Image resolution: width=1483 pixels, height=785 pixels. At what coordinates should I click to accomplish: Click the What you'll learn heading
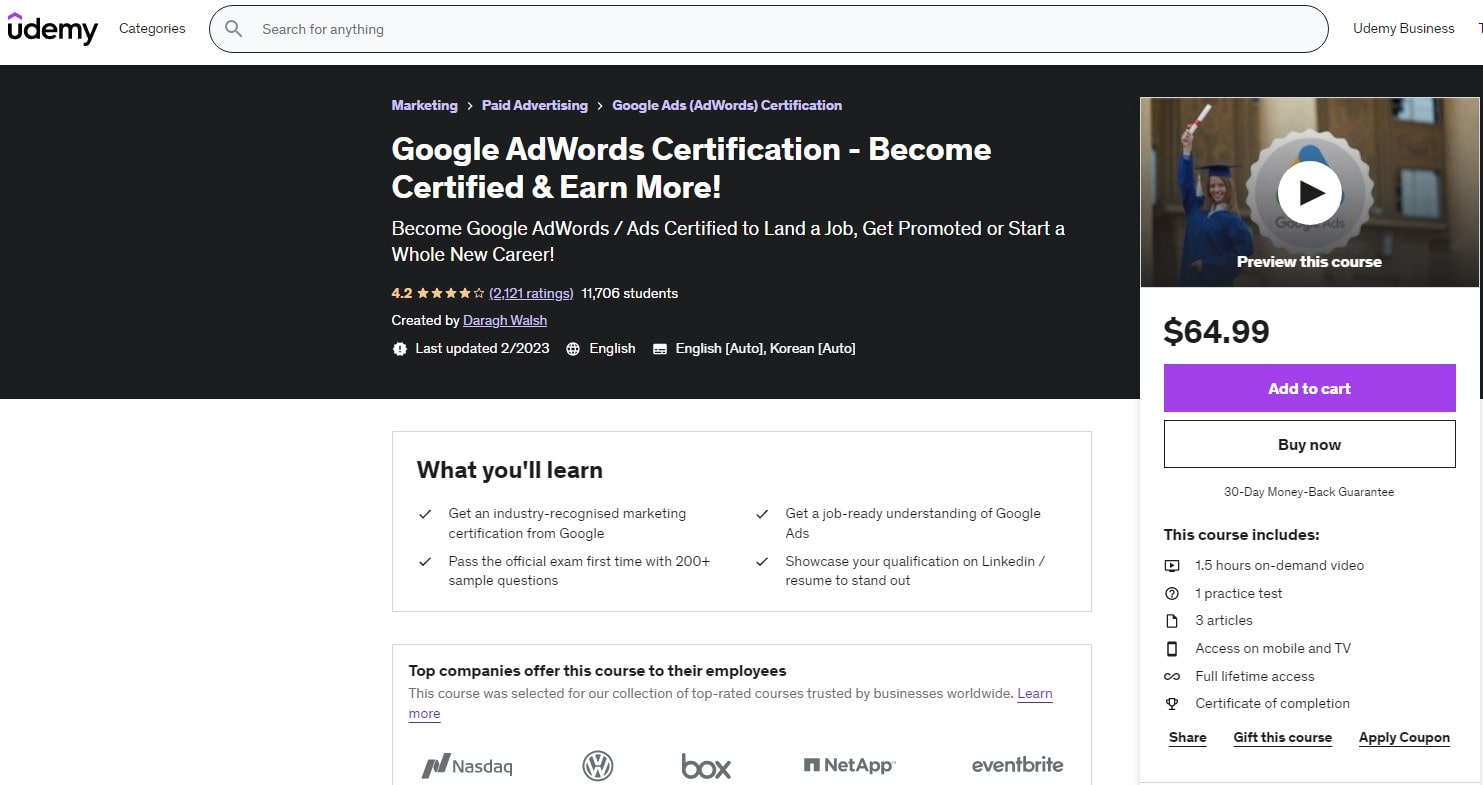point(509,470)
